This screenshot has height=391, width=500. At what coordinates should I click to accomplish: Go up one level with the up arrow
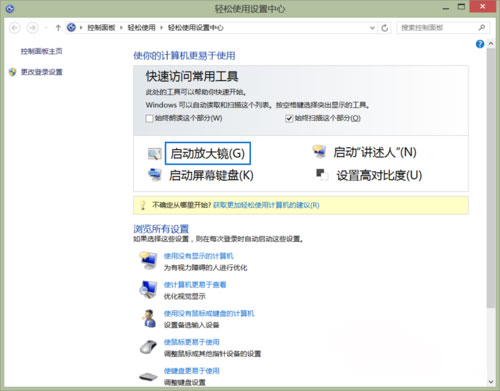[x=58, y=28]
